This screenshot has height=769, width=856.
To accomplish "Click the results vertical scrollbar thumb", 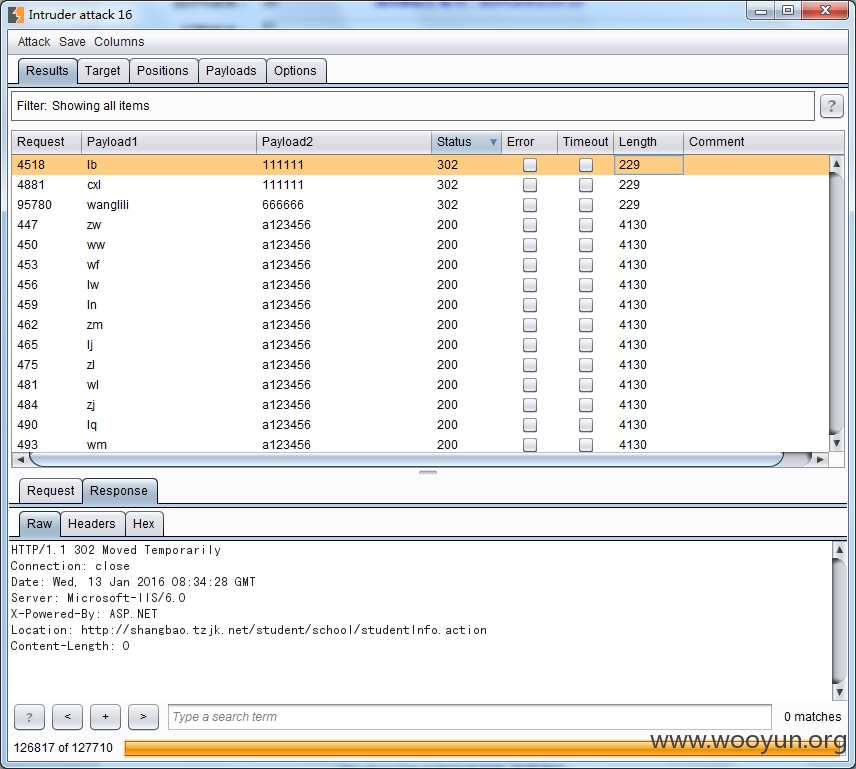I will [x=836, y=303].
